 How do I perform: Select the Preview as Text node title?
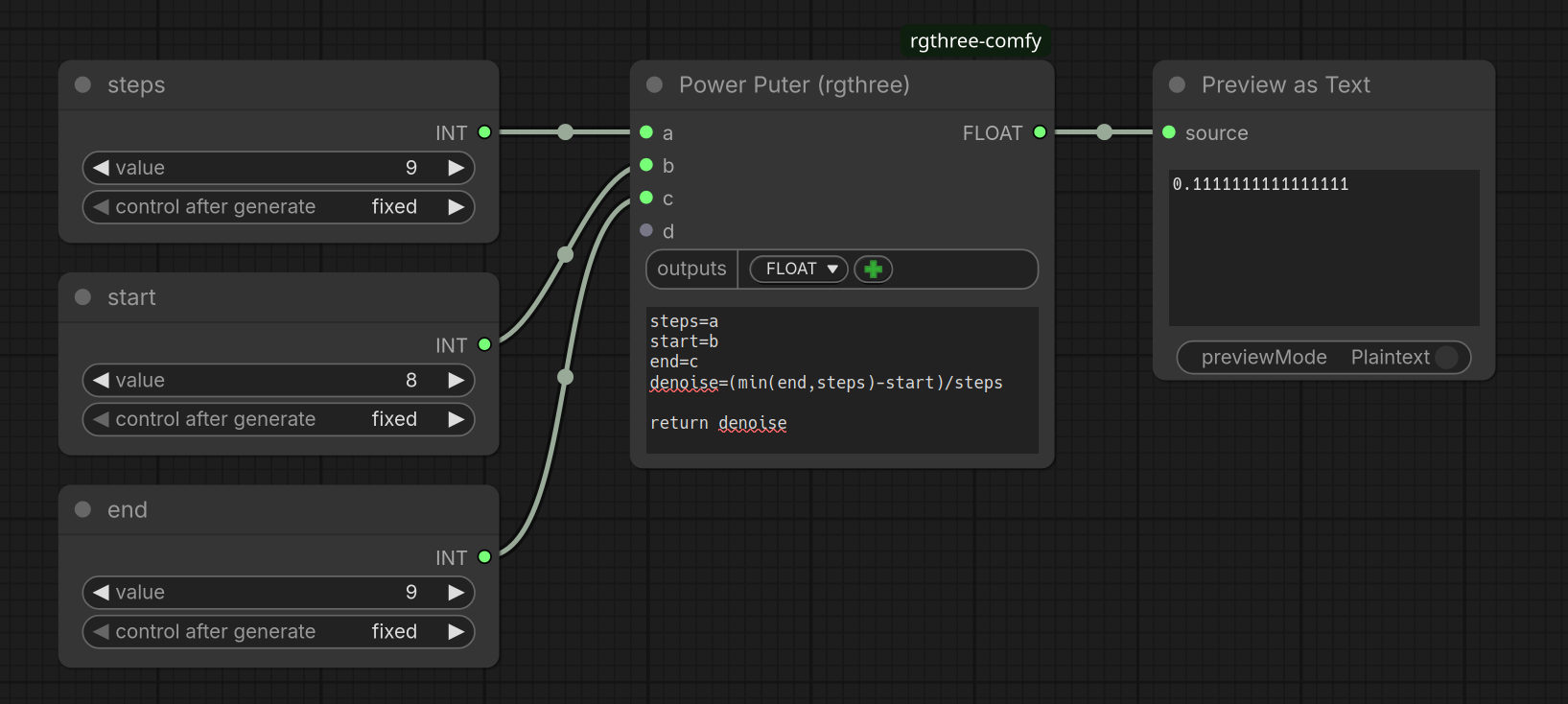1285,84
